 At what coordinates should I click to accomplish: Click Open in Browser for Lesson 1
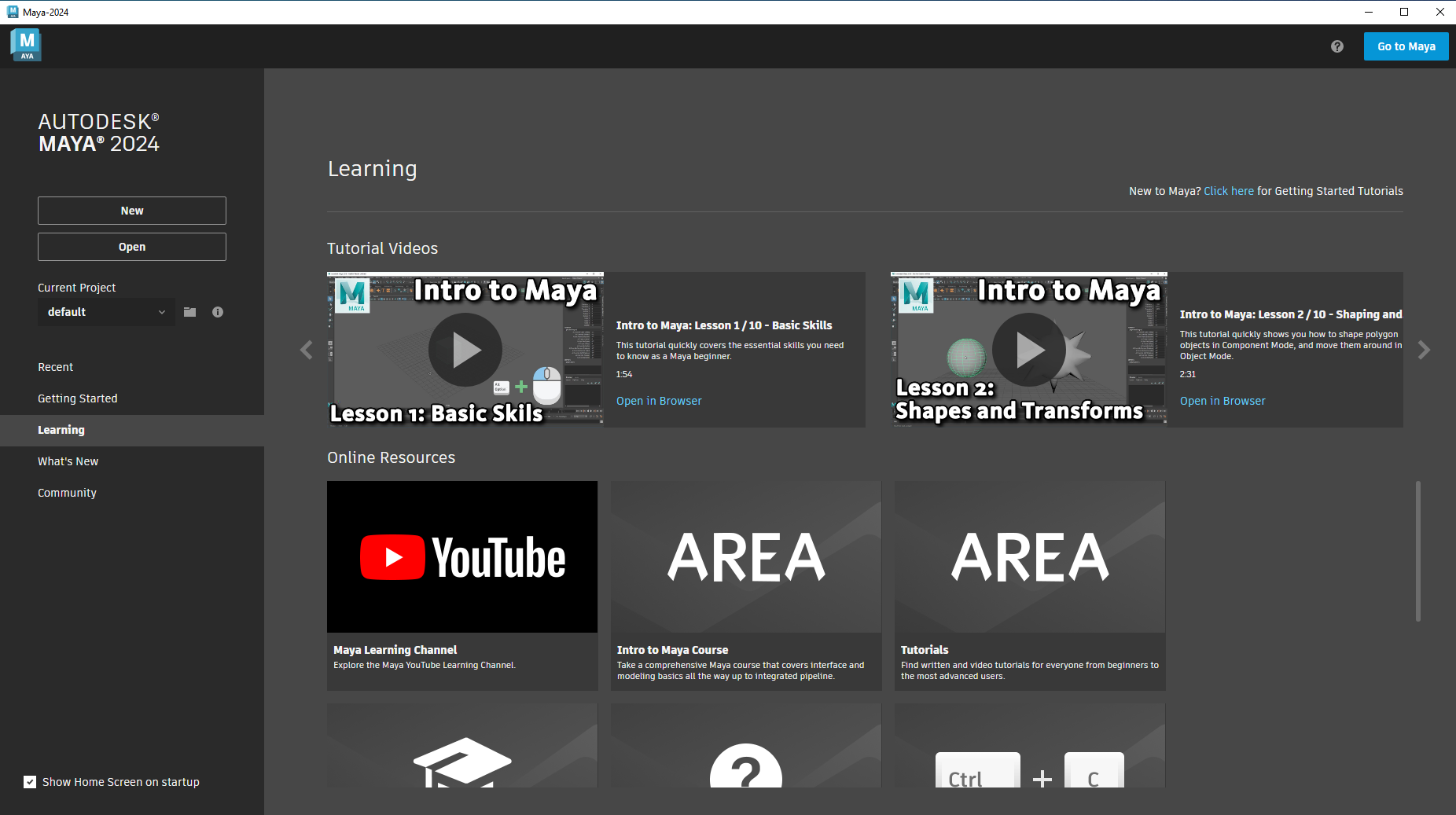coord(659,401)
